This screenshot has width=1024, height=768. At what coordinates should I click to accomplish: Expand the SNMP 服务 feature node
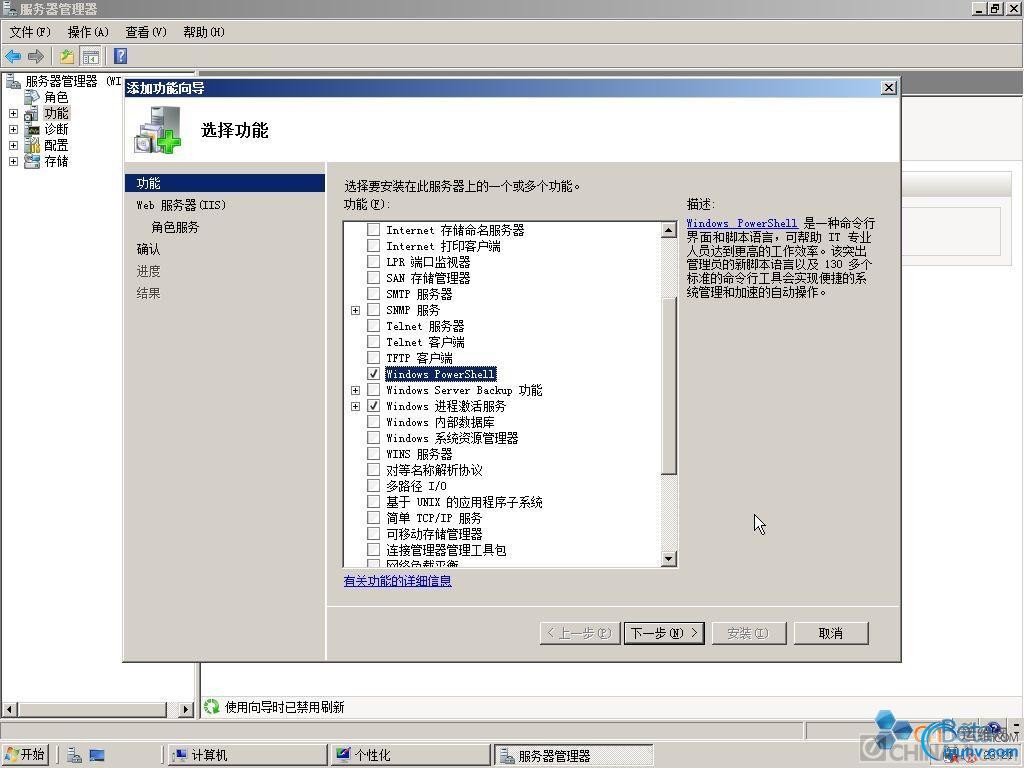point(355,310)
